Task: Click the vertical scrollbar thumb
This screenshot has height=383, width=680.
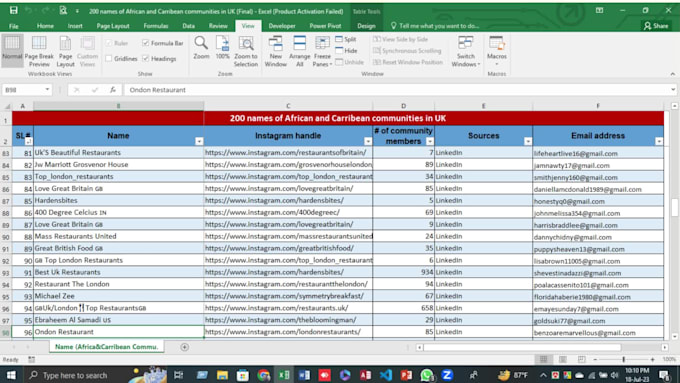Action: (x=674, y=207)
